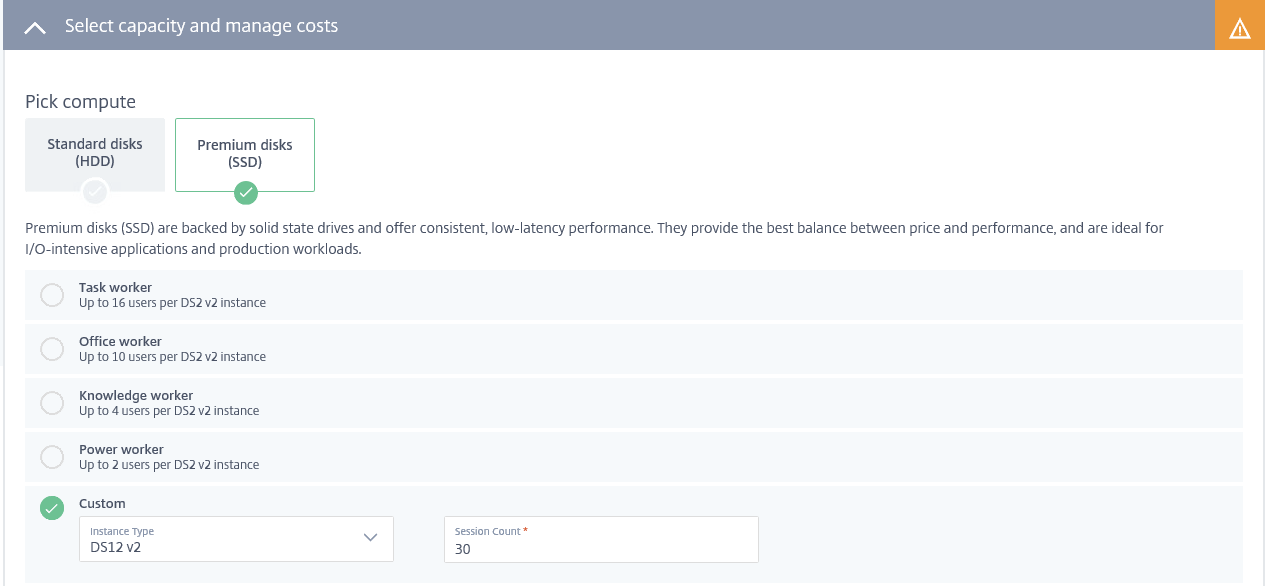Click the Instance Type dropdown arrow

coord(370,538)
